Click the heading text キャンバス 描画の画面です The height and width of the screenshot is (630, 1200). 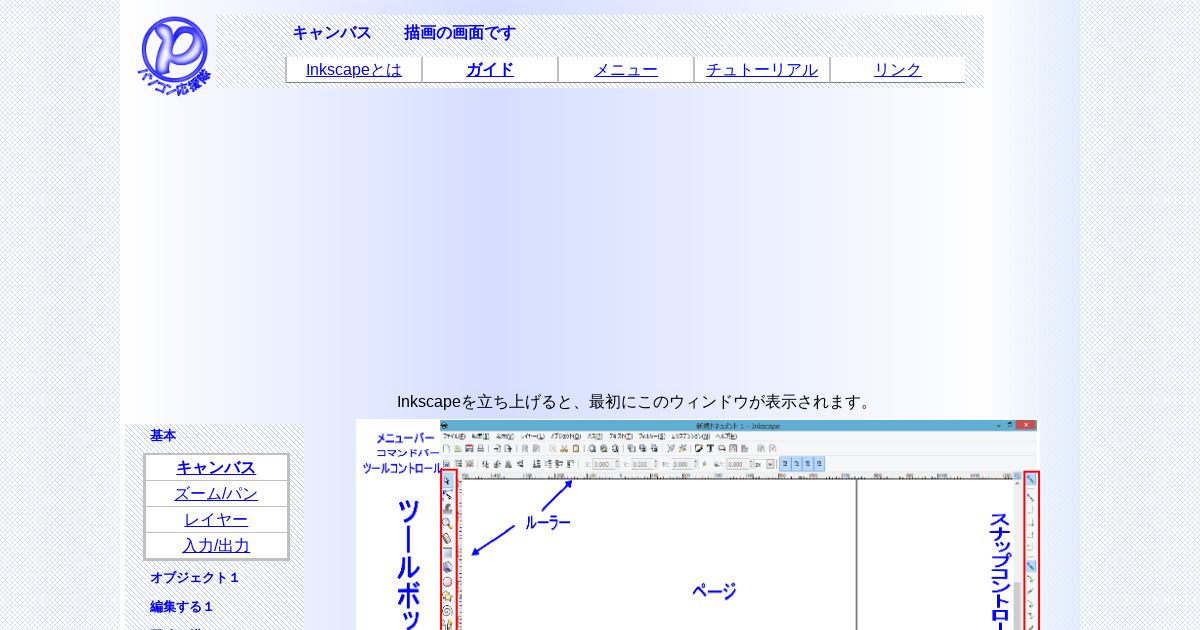(404, 33)
